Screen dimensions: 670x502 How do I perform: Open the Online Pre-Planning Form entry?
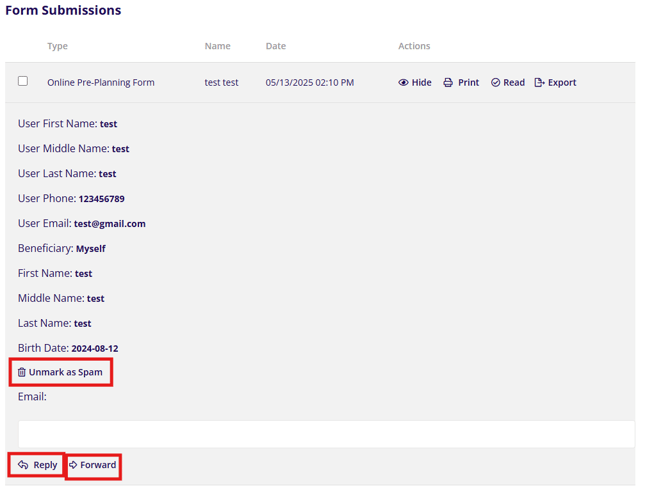pos(100,83)
